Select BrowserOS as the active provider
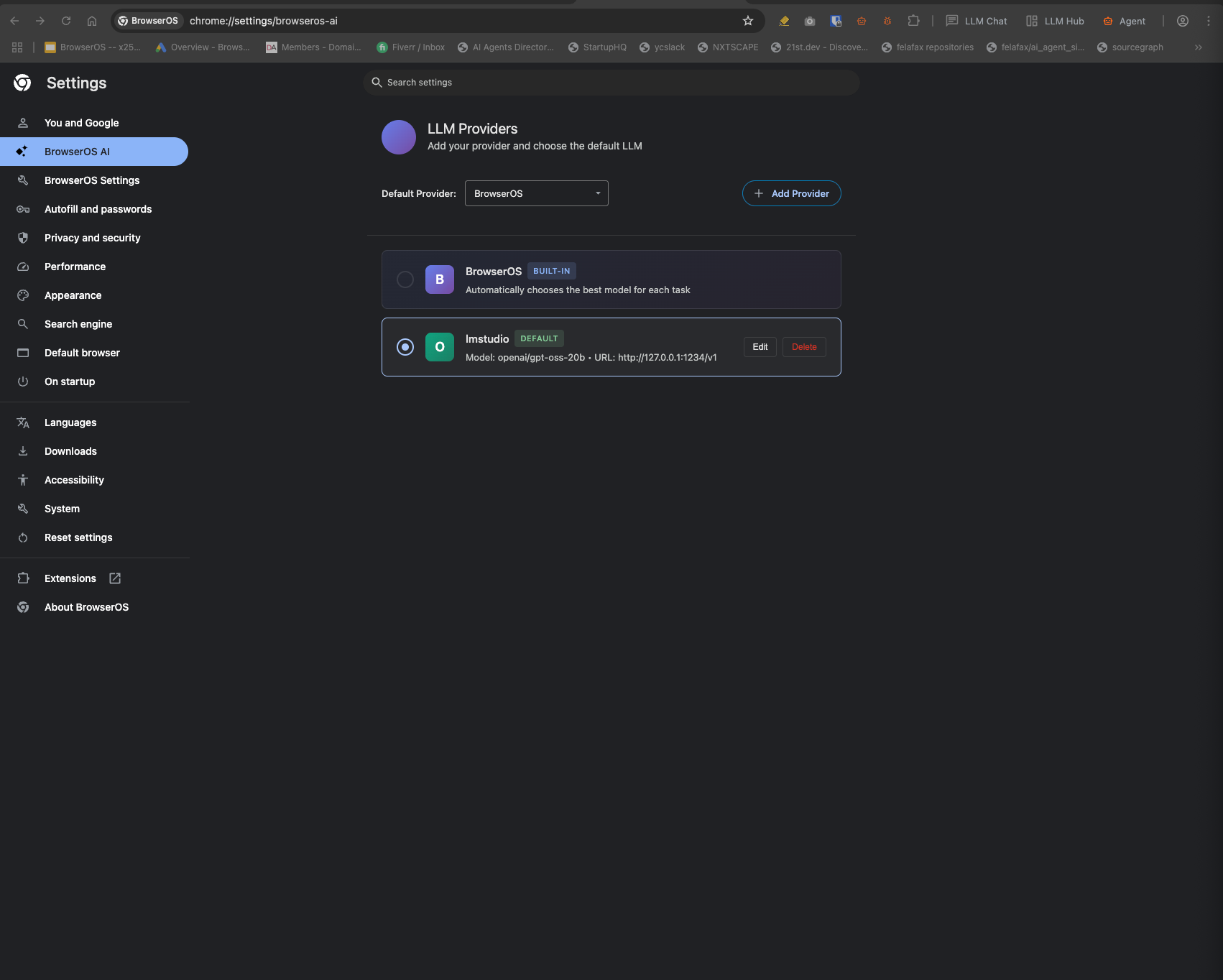 (405, 279)
